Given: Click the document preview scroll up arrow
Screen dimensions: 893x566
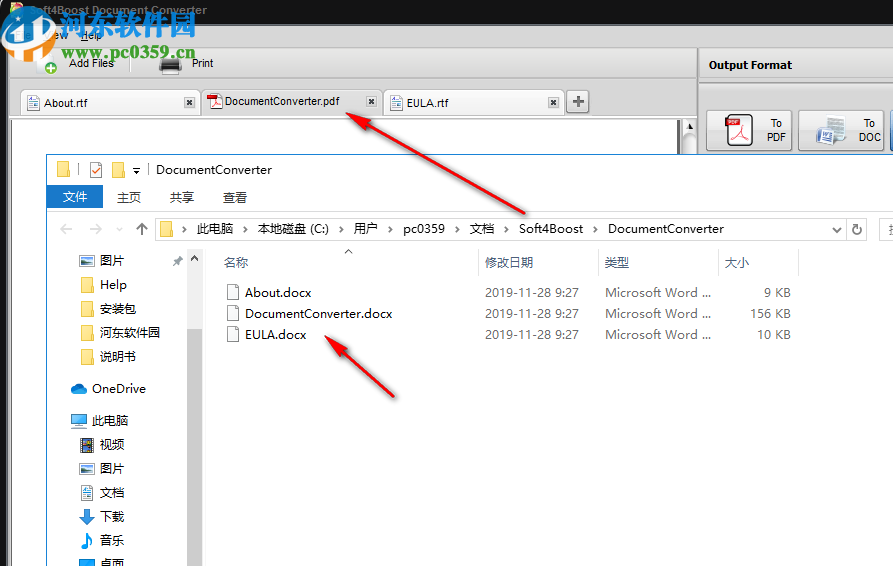Looking at the screenshot, I should click(x=689, y=126).
